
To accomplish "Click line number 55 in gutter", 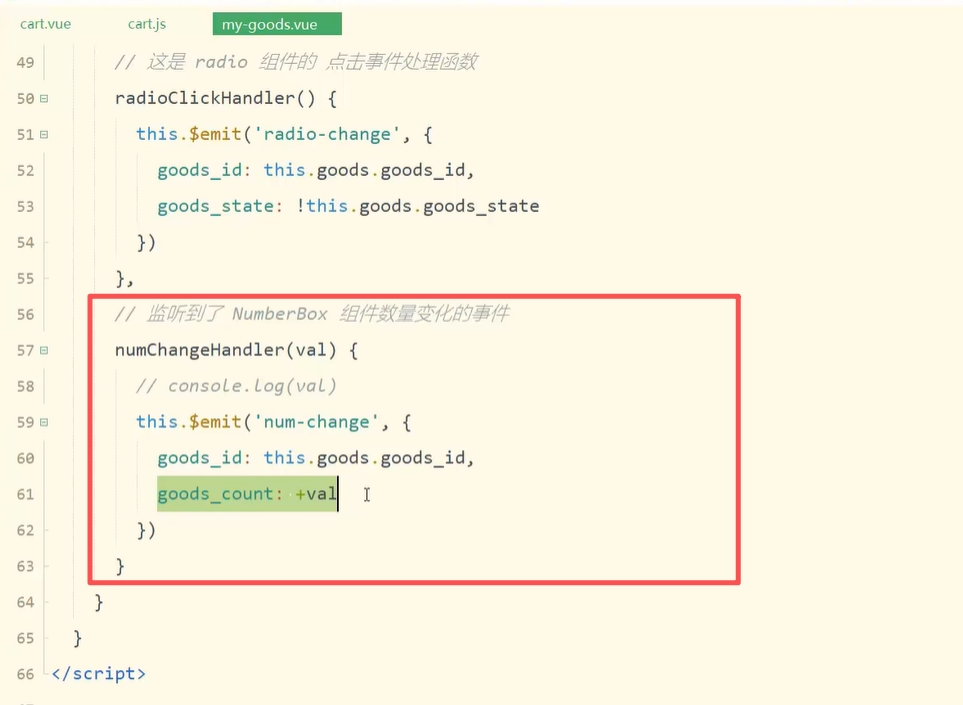I will click(26, 279).
